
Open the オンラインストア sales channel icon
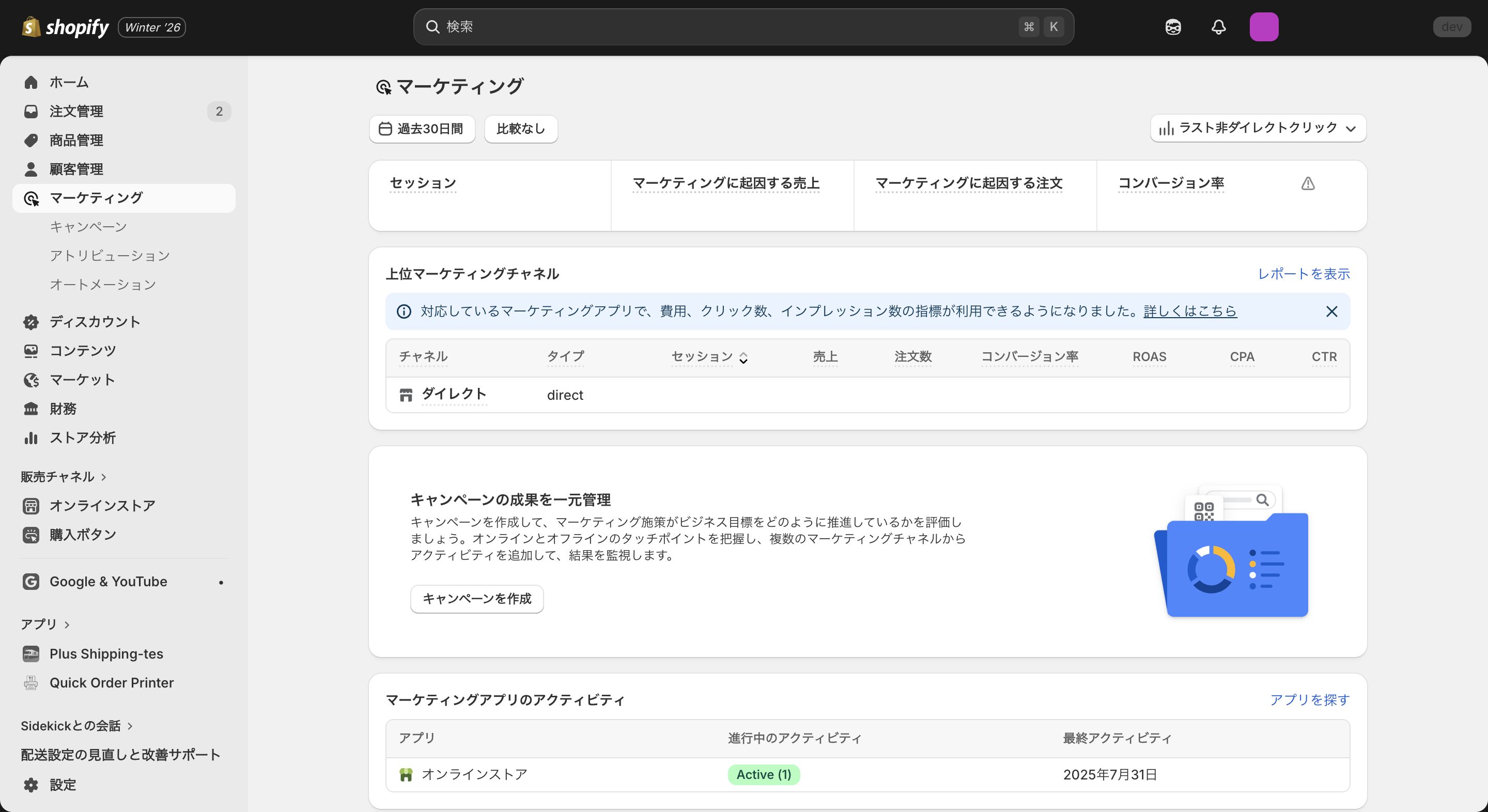(30, 505)
